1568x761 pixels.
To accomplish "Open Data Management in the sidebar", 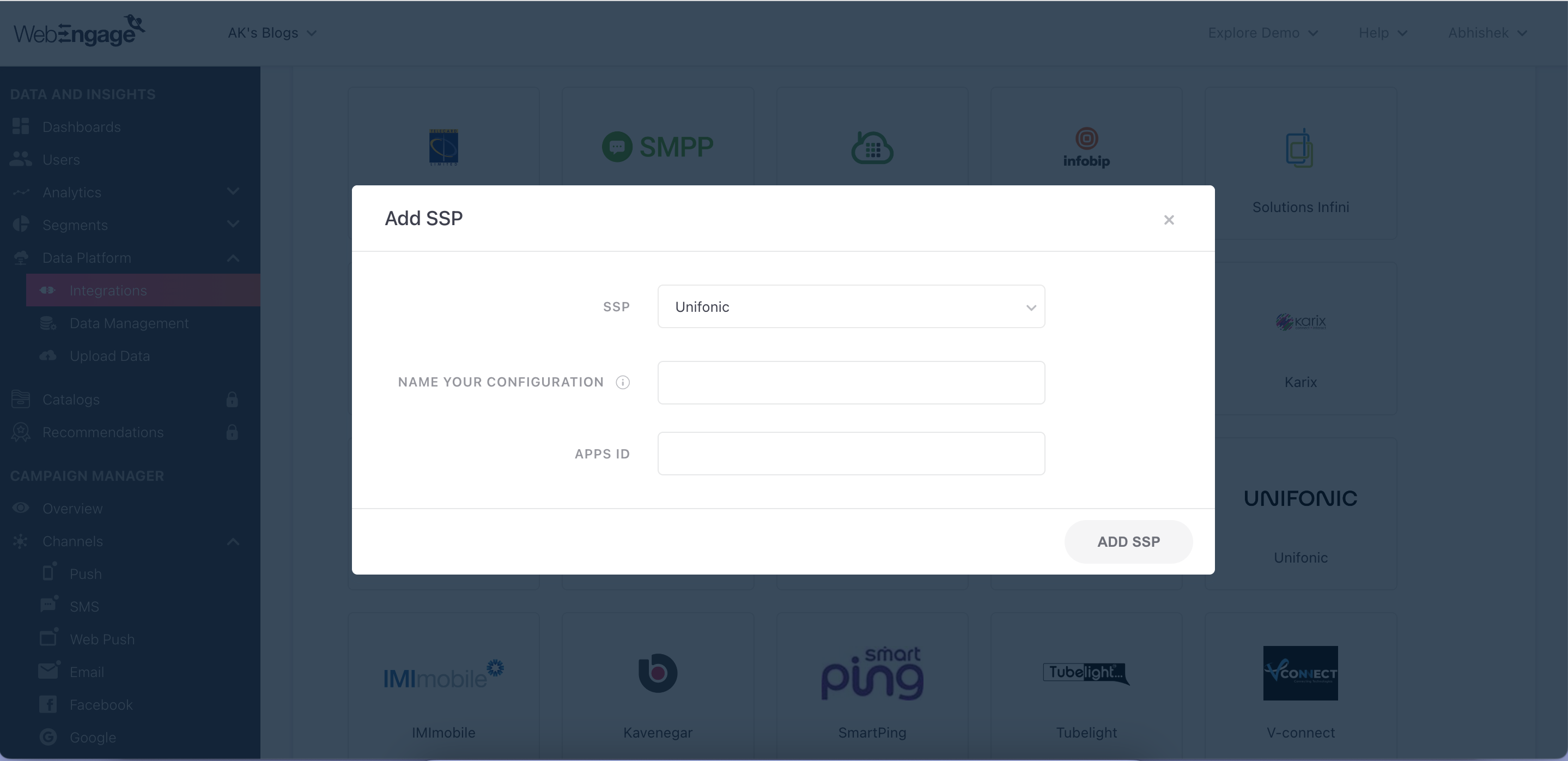I will point(129,323).
